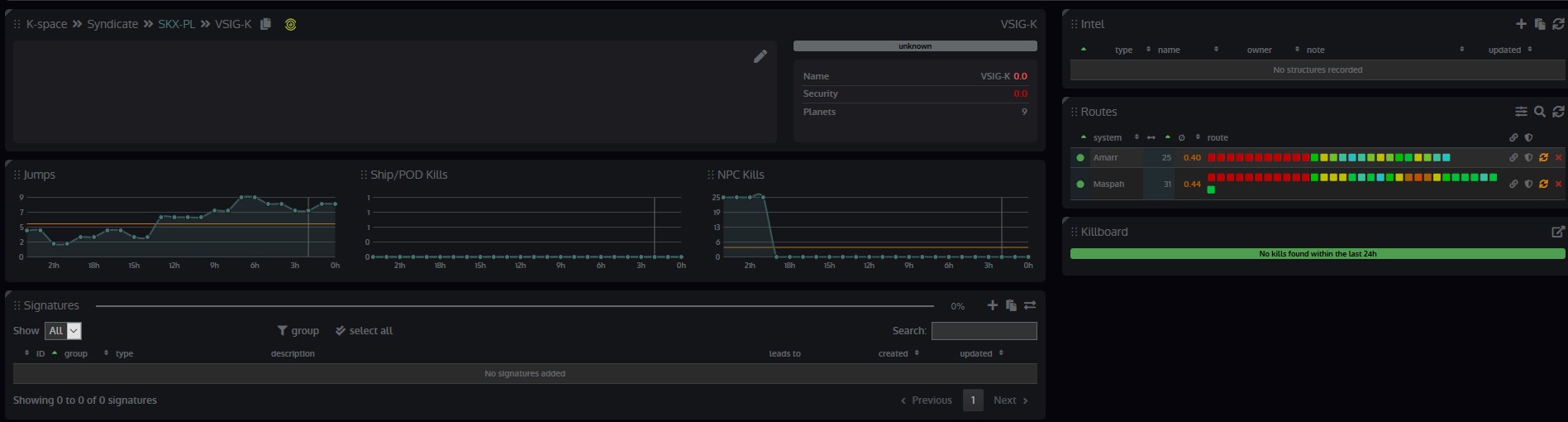Viewport: 1568px width, 422px height.
Task: Sort Intel table by updated column
Action: pos(1504,50)
